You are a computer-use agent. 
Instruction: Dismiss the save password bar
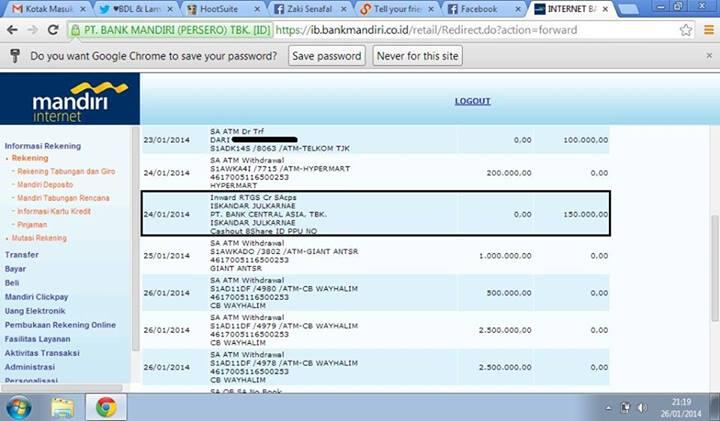(709, 56)
